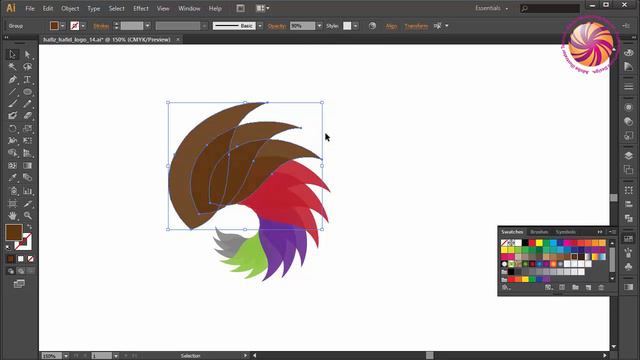The image size is (640, 360).
Task: Select the Type tool
Action: click(x=27, y=79)
